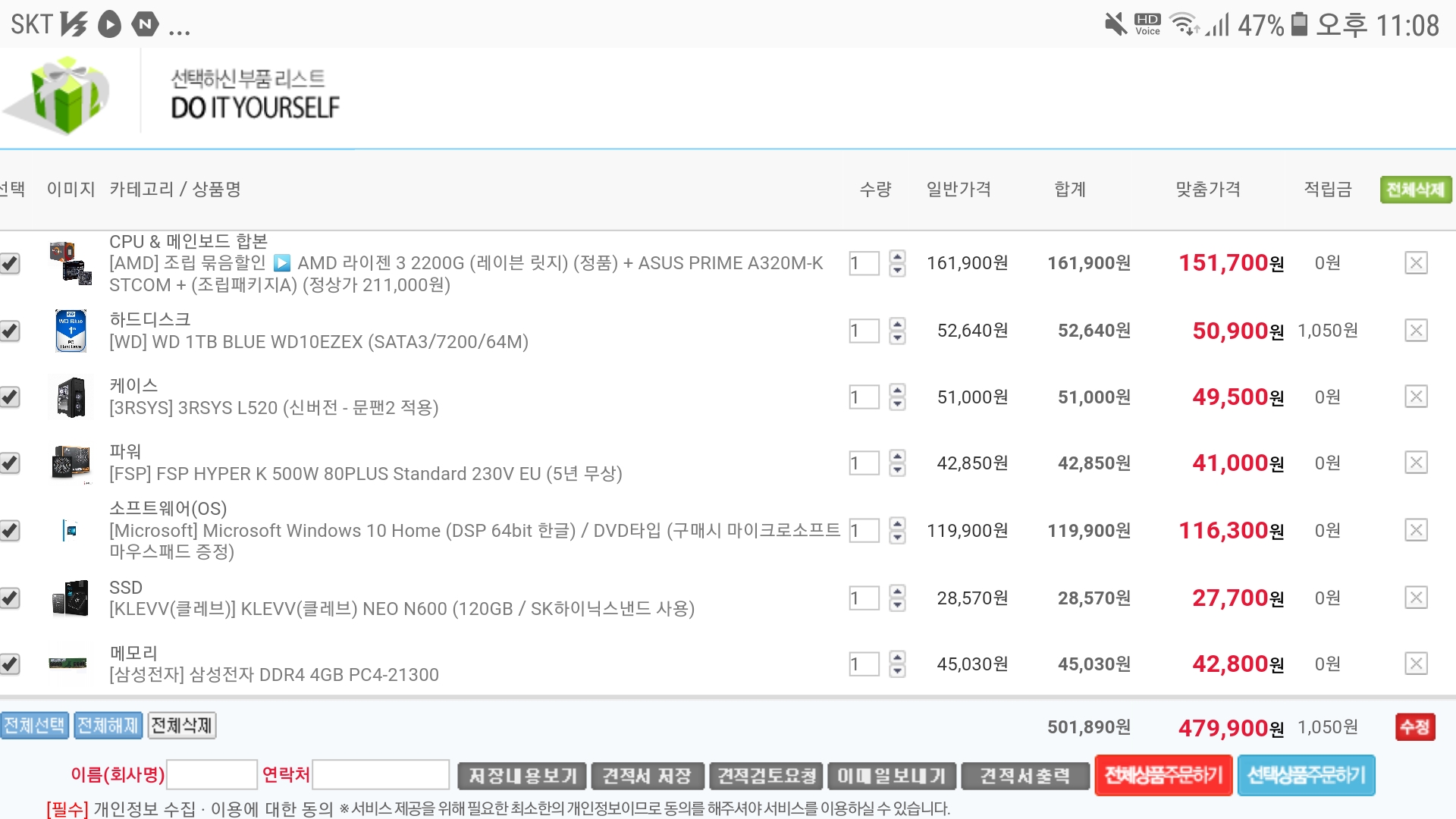Screen dimensions: 1456x819
Task: Click the green 전체삭제 header button
Action: [1415, 189]
